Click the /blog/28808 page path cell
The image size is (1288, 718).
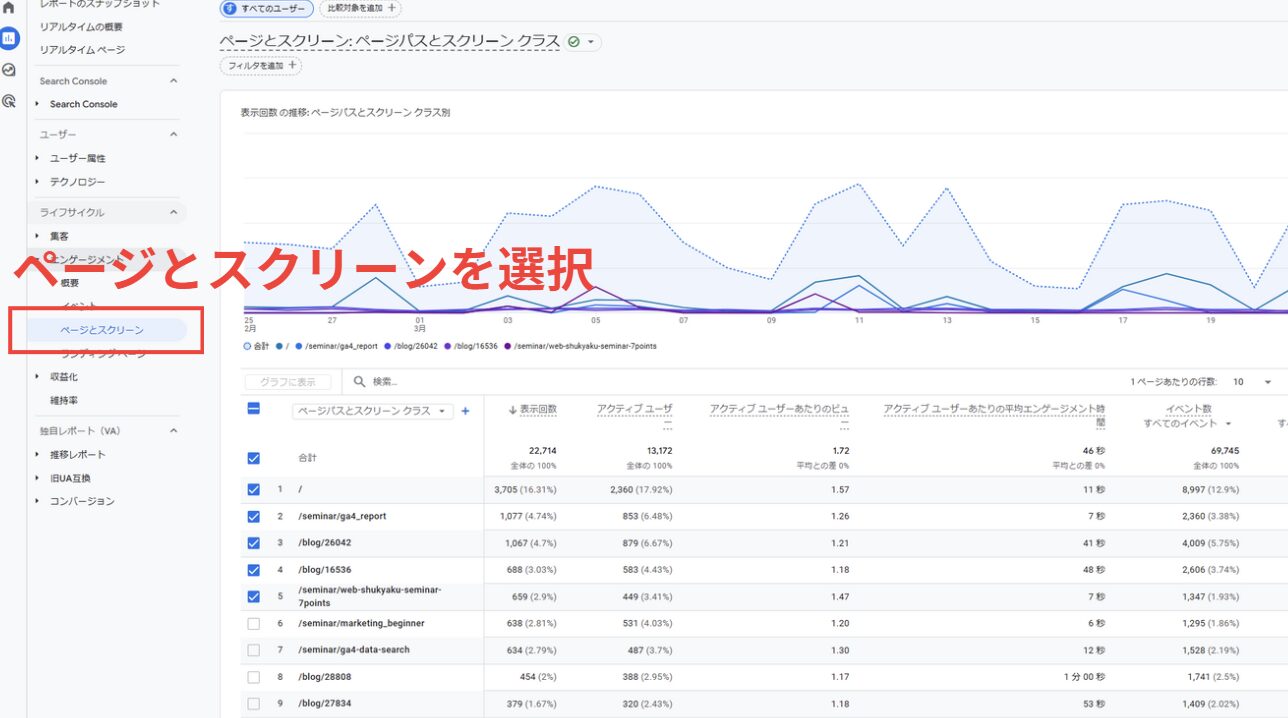(x=325, y=677)
